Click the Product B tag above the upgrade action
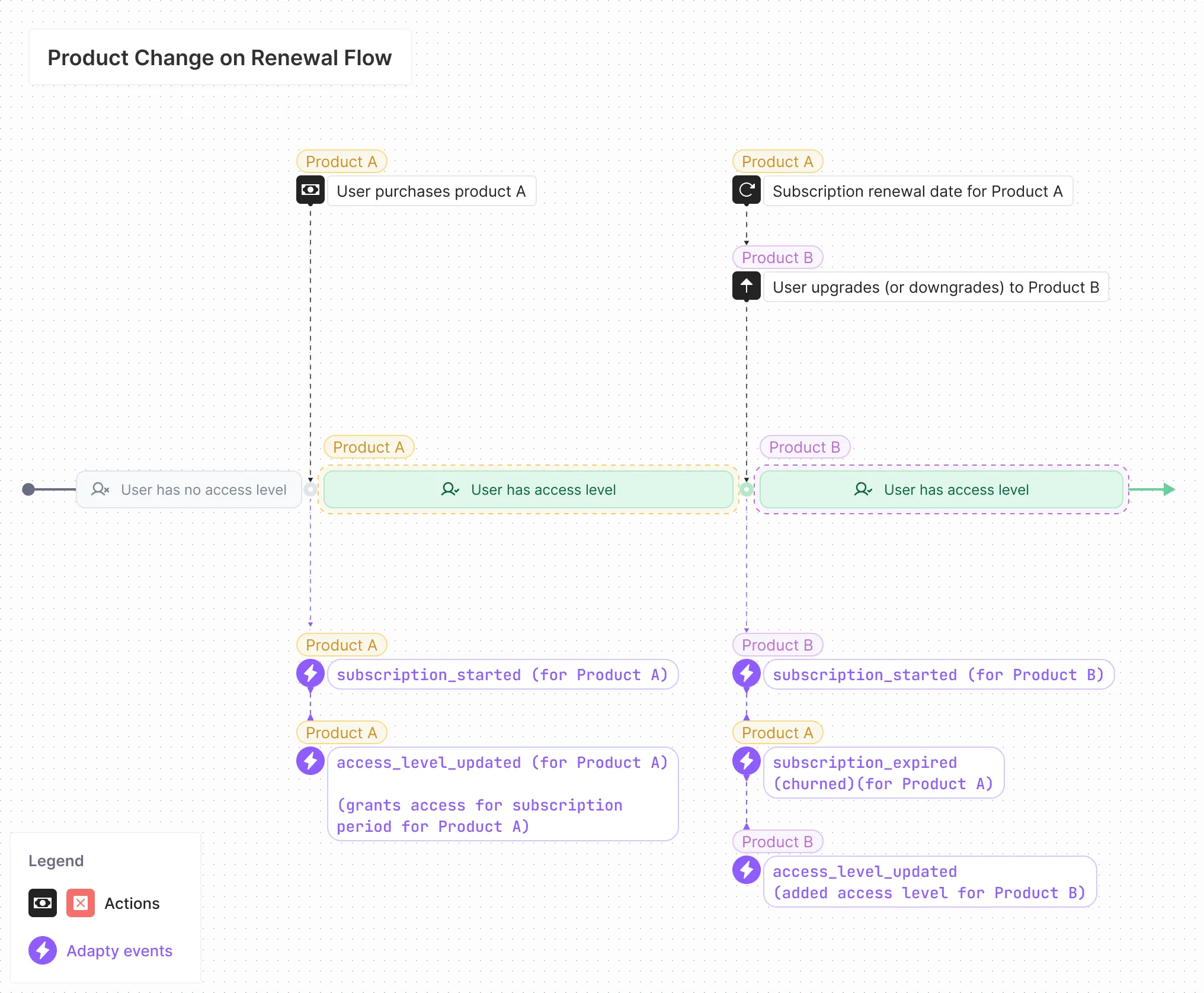 777,258
